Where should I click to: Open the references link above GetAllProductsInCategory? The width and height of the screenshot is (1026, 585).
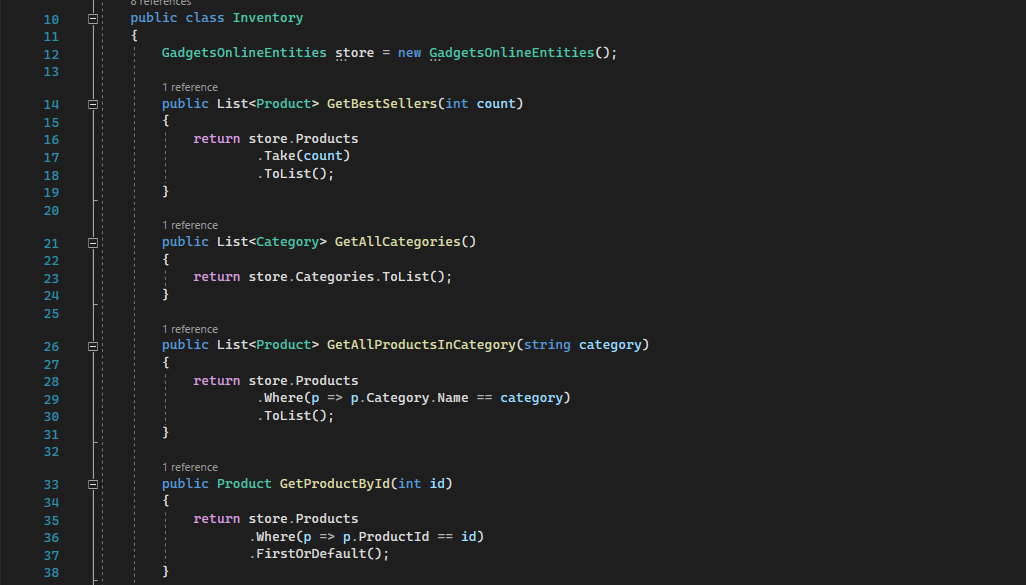[x=190, y=329]
